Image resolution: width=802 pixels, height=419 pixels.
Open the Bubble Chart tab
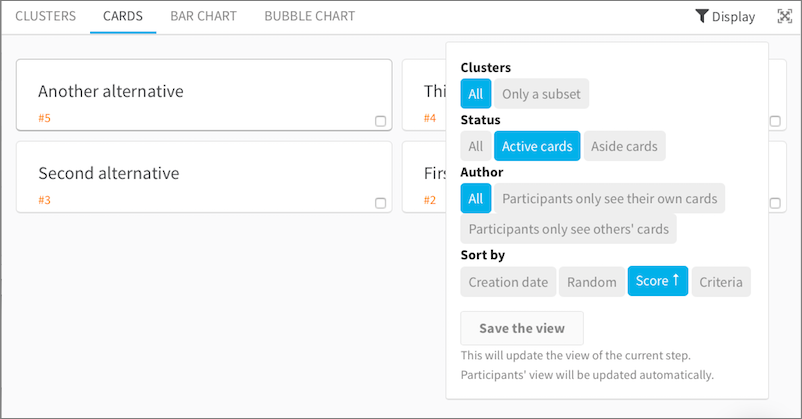click(309, 16)
